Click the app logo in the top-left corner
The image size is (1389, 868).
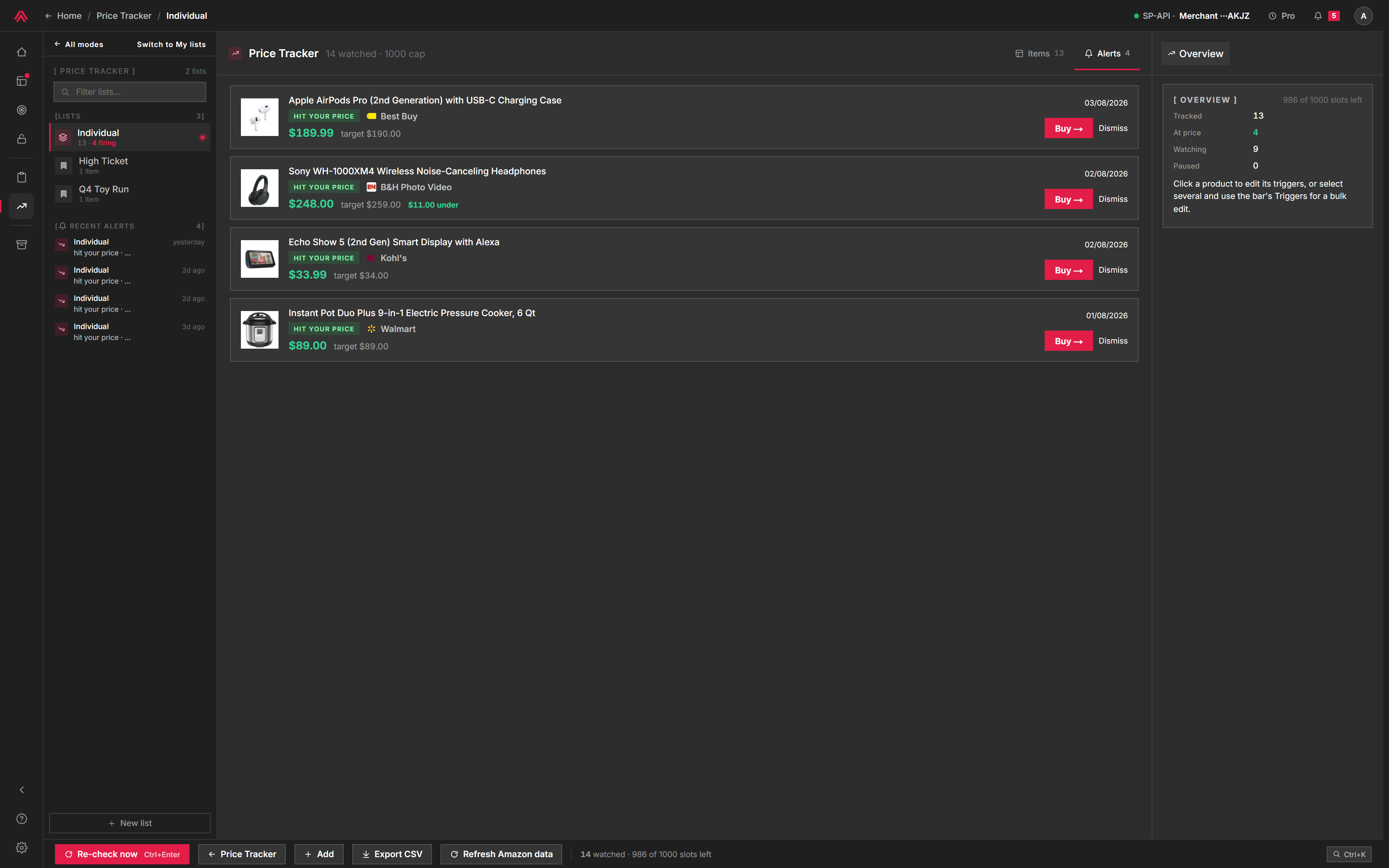tap(21, 16)
